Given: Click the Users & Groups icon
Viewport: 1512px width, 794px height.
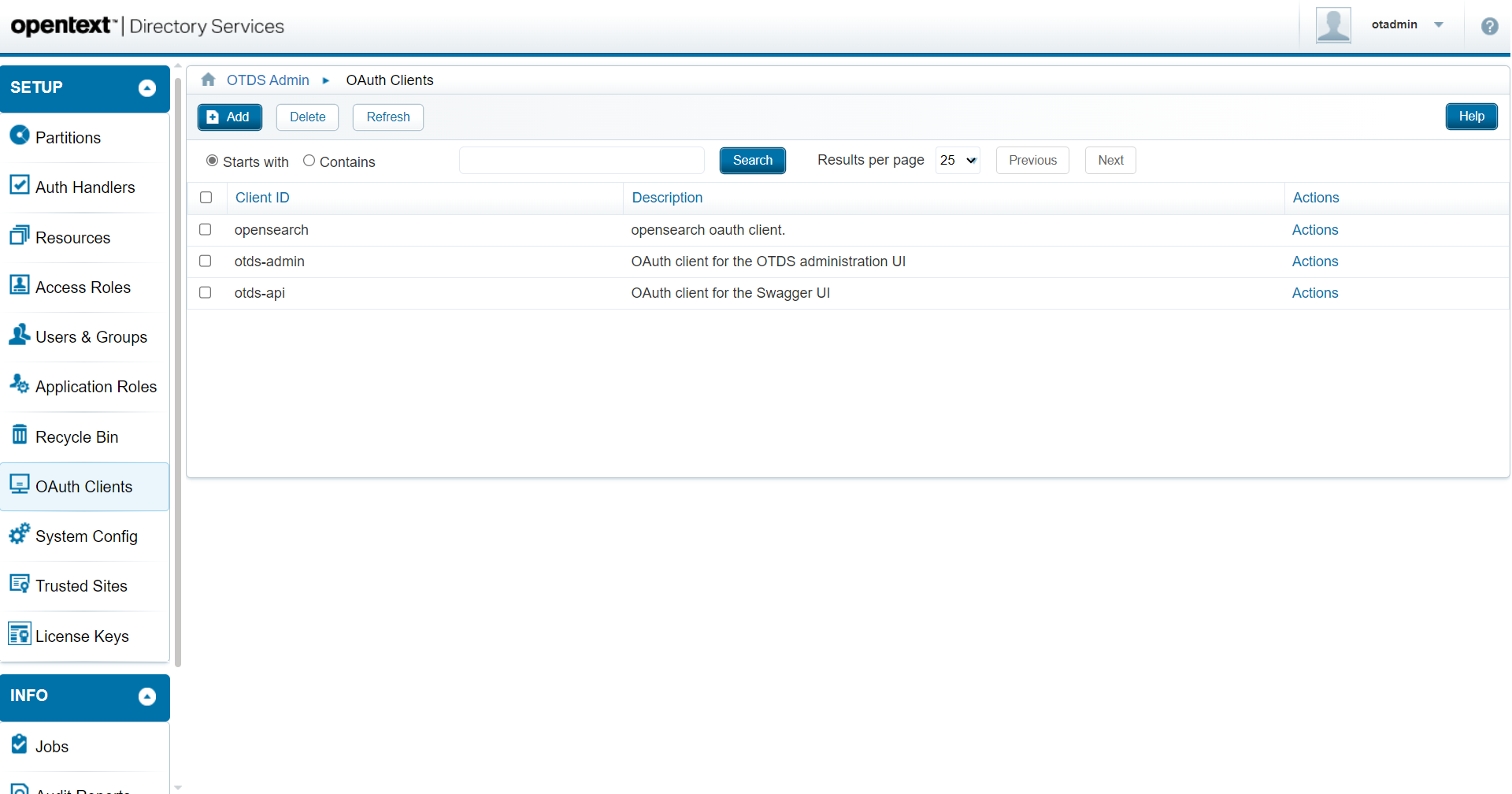Looking at the screenshot, I should coord(20,335).
